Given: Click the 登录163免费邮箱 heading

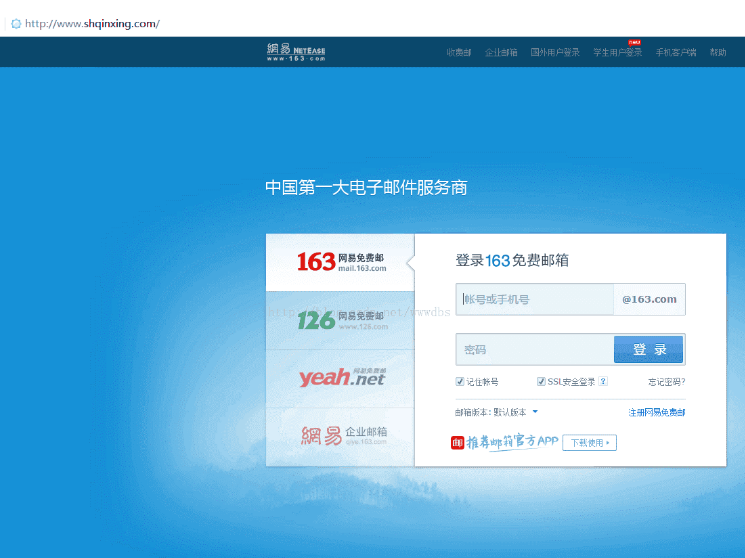Looking at the screenshot, I should click(x=512, y=260).
